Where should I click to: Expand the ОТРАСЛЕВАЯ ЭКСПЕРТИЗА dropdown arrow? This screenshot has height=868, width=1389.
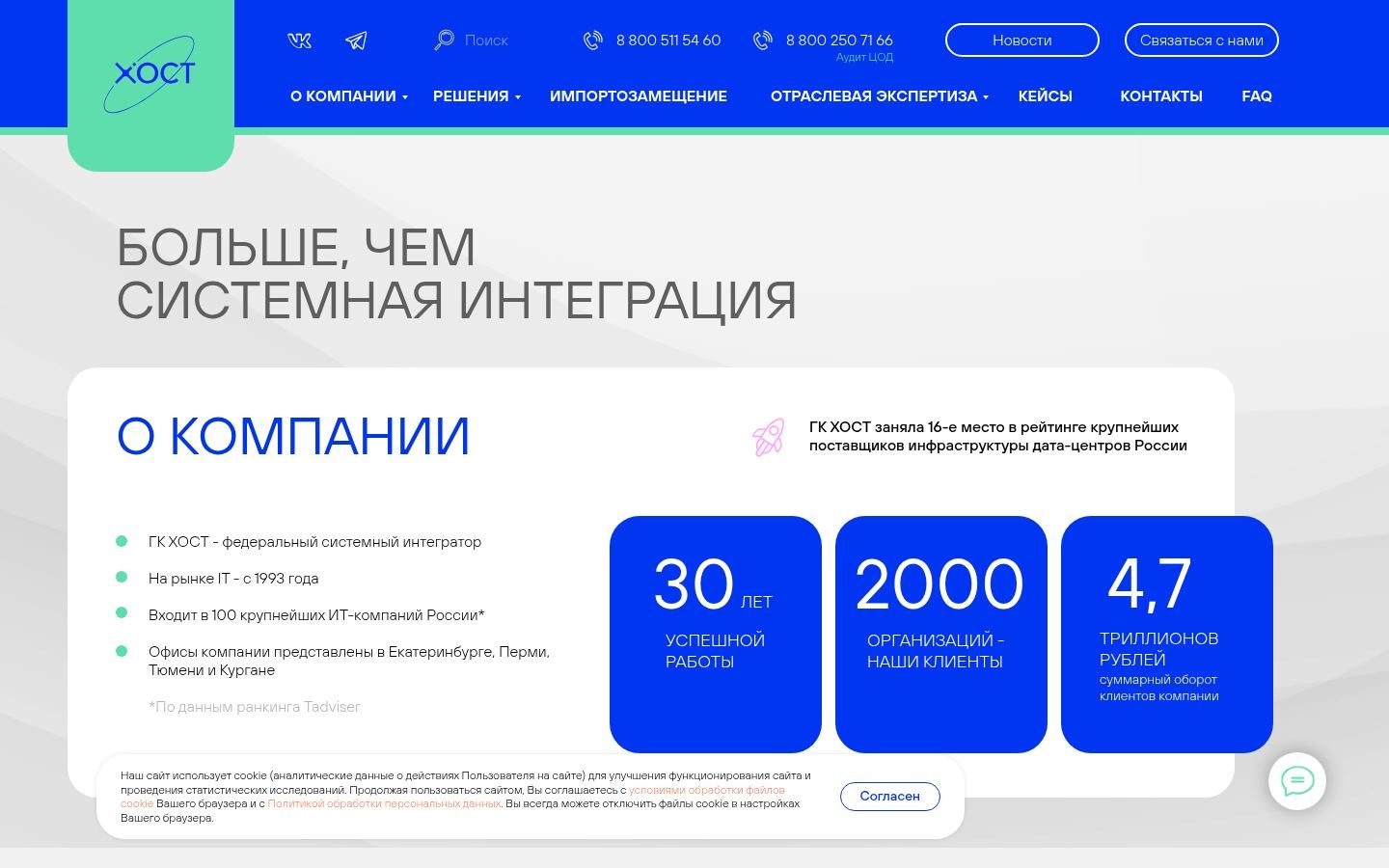[x=986, y=97]
